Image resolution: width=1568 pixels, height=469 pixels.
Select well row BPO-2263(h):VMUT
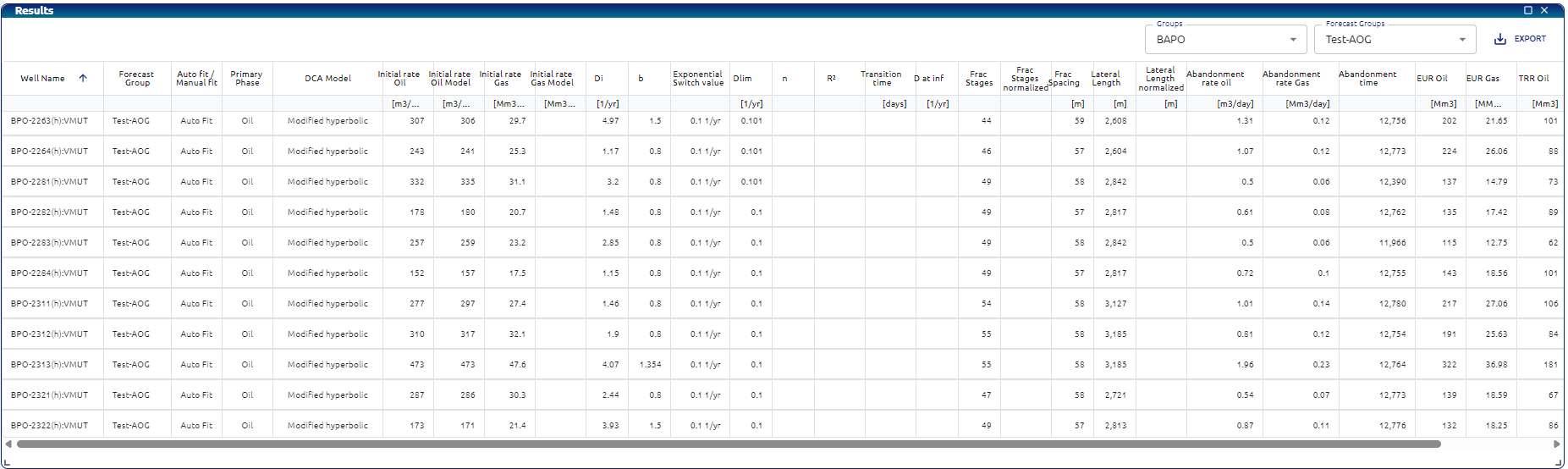coord(49,121)
